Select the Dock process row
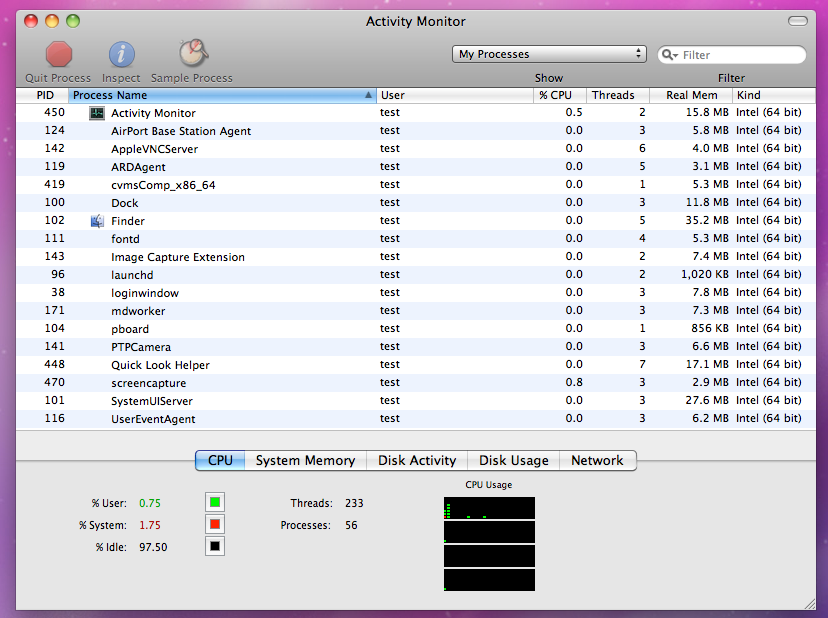 [x=416, y=203]
